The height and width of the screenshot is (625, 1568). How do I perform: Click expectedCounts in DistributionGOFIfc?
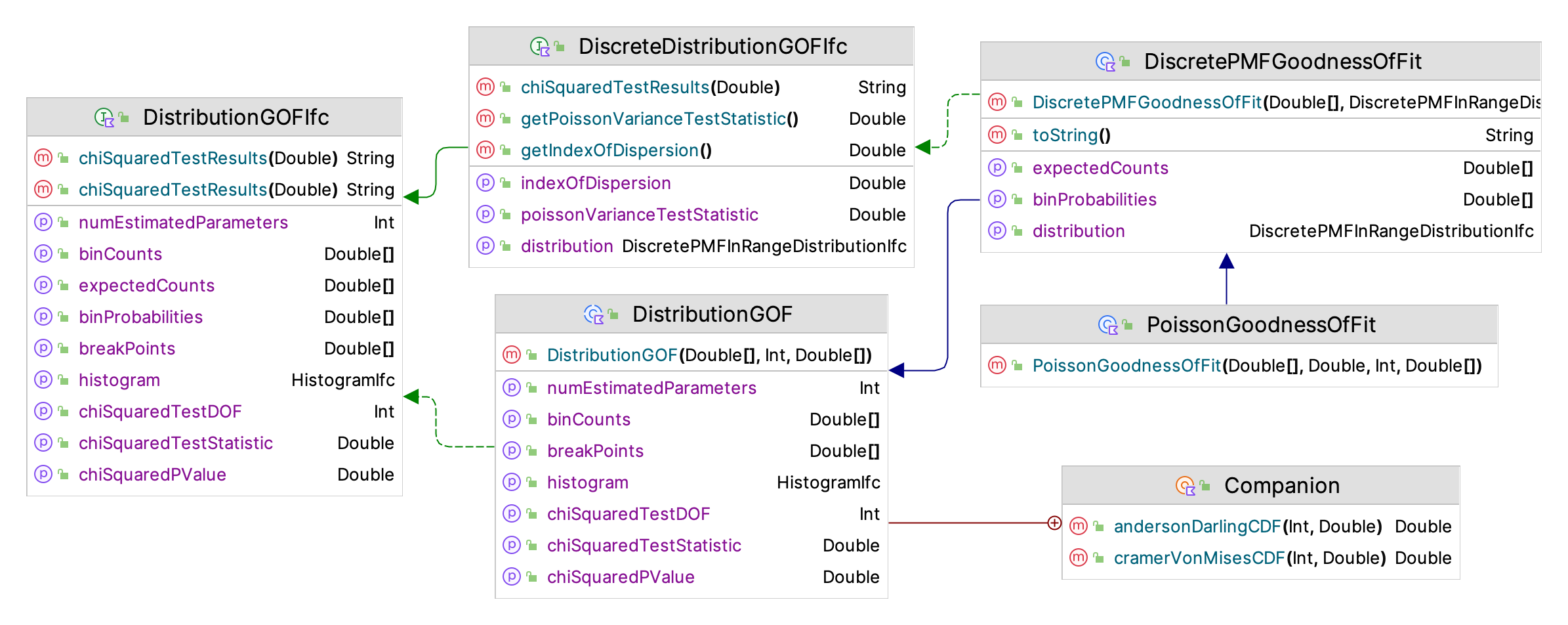click(x=146, y=286)
